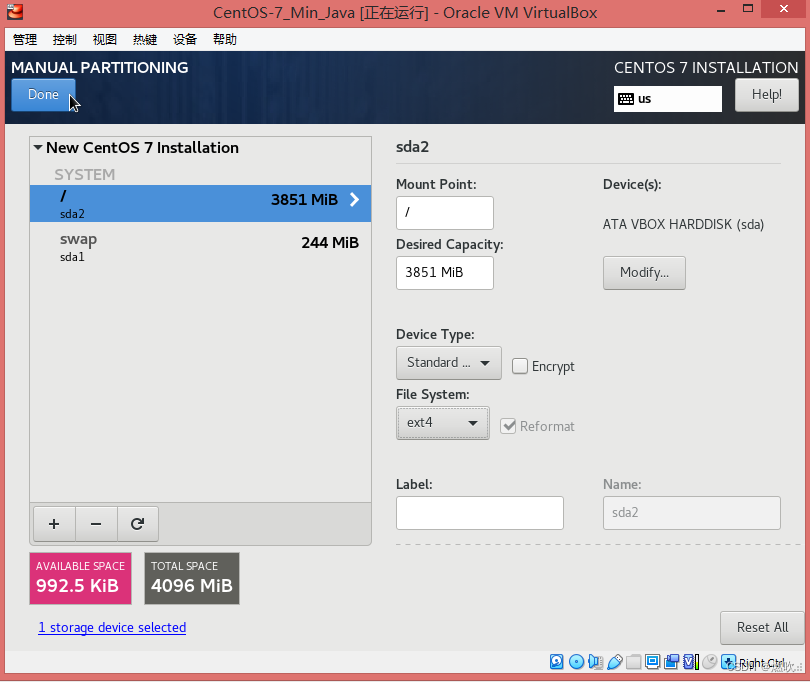This screenshot has height=682, width=810.
Task: Click the keyboard capture host key icon
Action: tap(728, 662)
